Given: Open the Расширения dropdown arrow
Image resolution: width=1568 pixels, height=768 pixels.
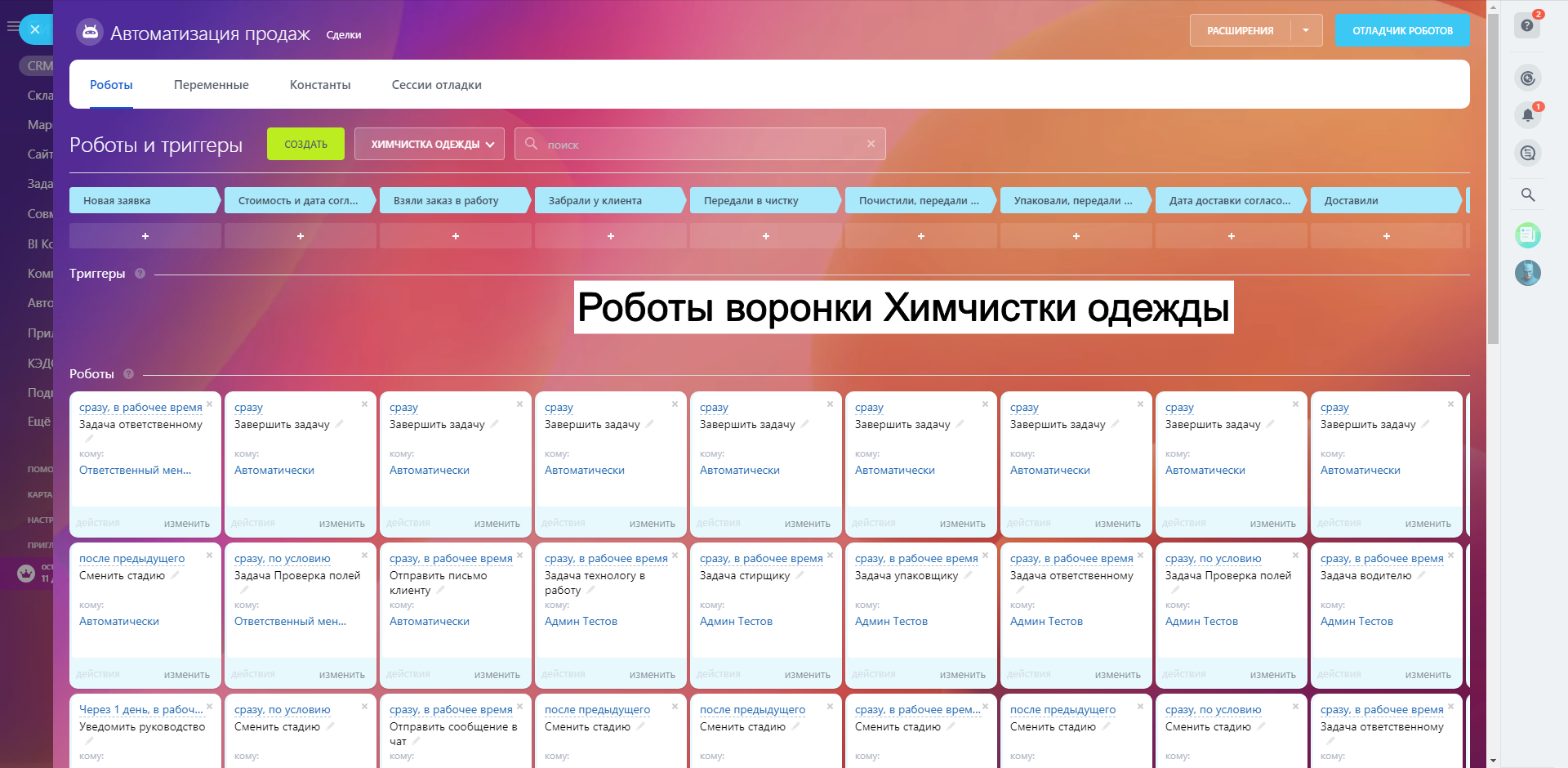Looking at the screenshot, I should click(x=1306, y=30).
